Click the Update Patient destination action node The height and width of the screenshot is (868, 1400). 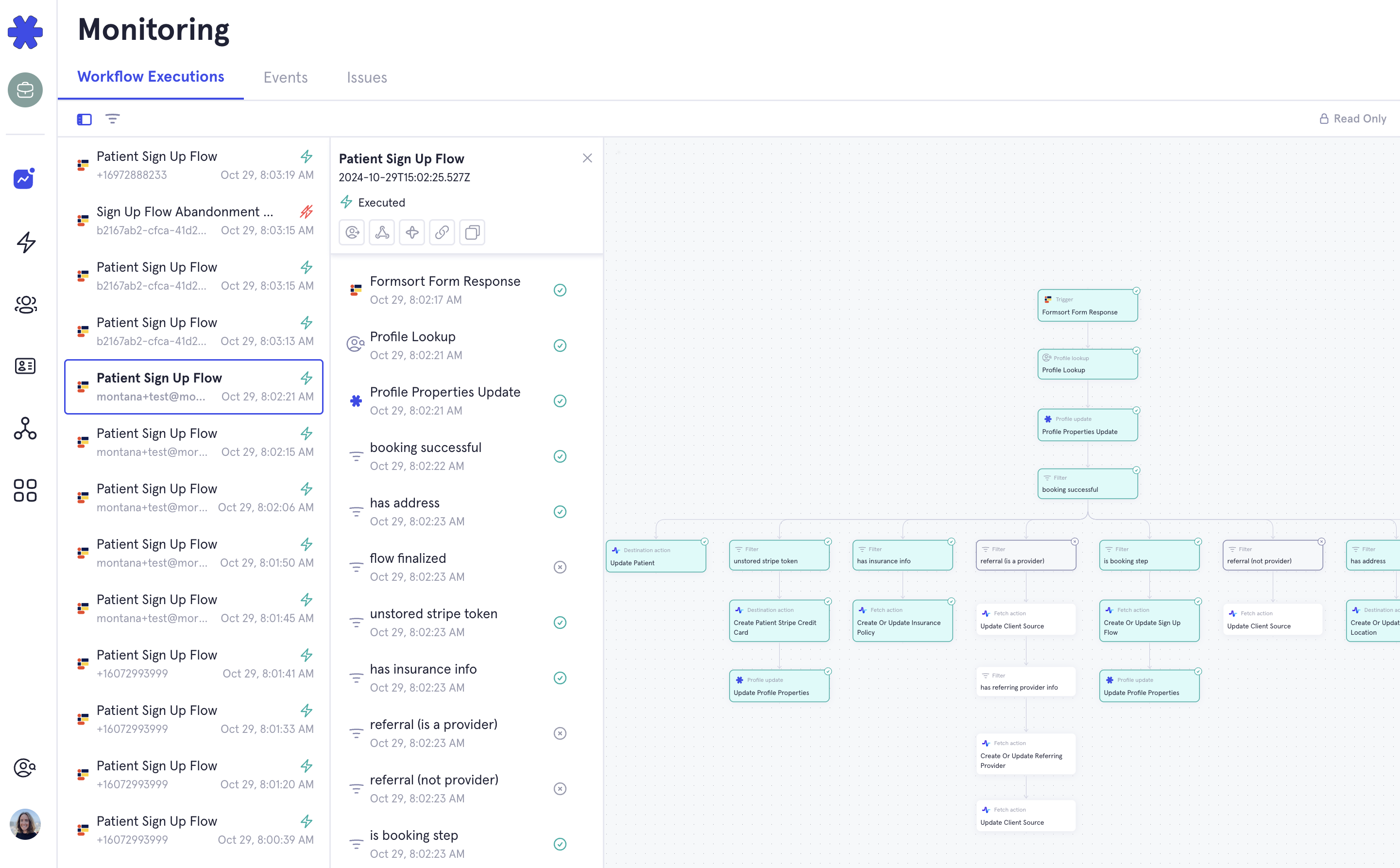click(x=656, y=556)
